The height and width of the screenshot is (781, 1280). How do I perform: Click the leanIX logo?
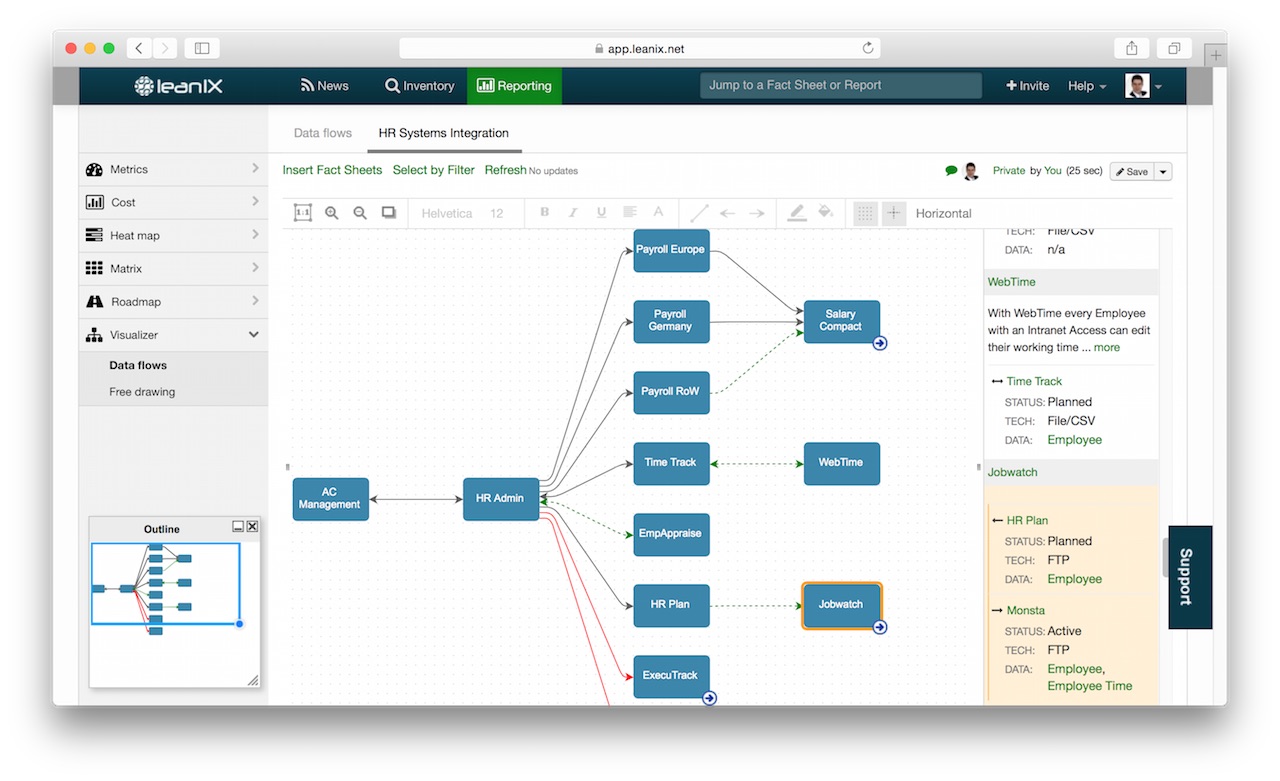click(x=179, y=86)
